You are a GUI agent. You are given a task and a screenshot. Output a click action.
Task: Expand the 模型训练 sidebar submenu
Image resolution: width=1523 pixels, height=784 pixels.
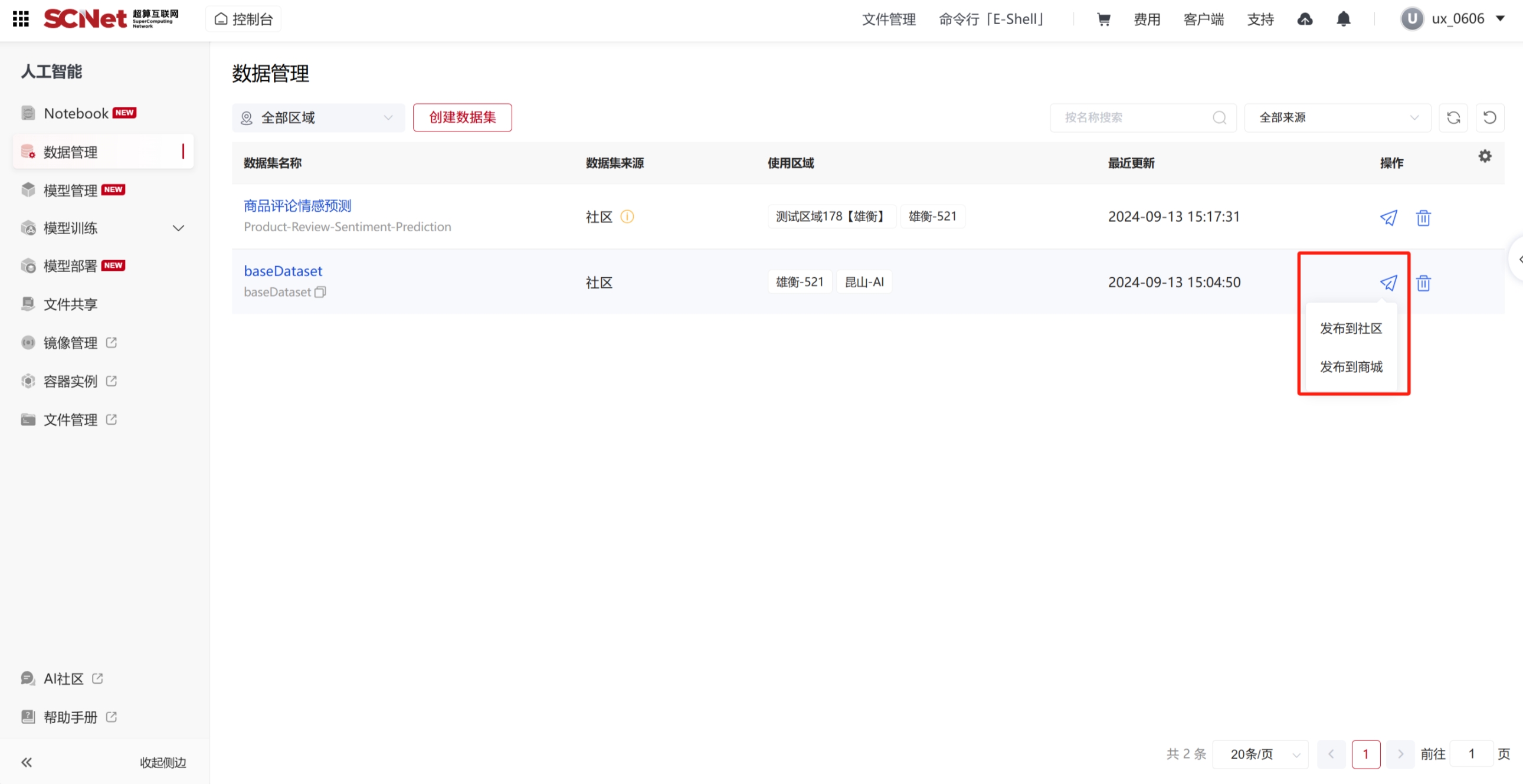(178, 228)
